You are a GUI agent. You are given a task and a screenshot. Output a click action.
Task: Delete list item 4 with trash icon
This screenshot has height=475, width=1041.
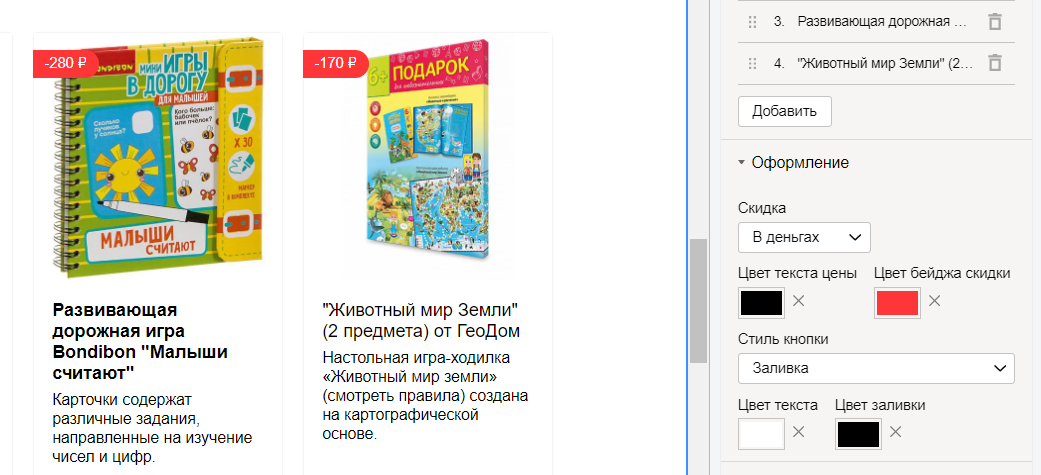pos(994,64)
